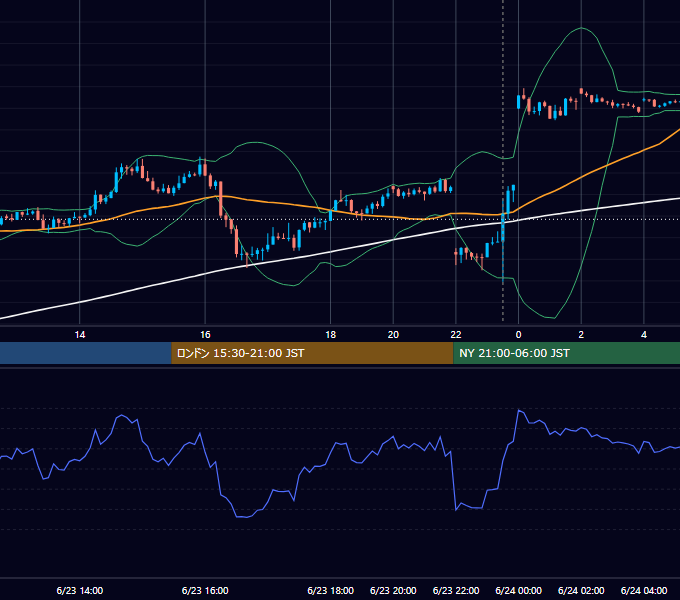The width and height of the screenshot is (680, 600).
Task: Click the 6/24 04:00 date label
Action: [x=644, y=590]
